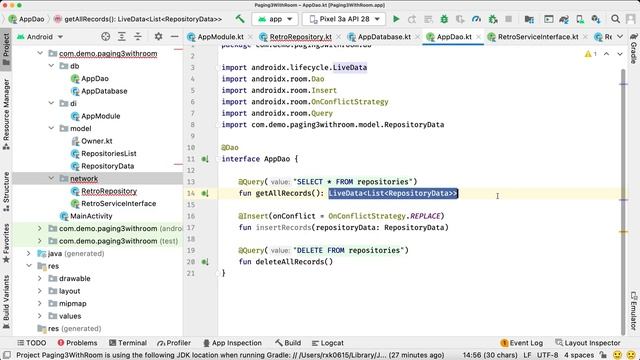Collapse the com.demo.paging3withroom package
Image resolution: width=640 pixels, height=360 pixels.
pos(40,53)
